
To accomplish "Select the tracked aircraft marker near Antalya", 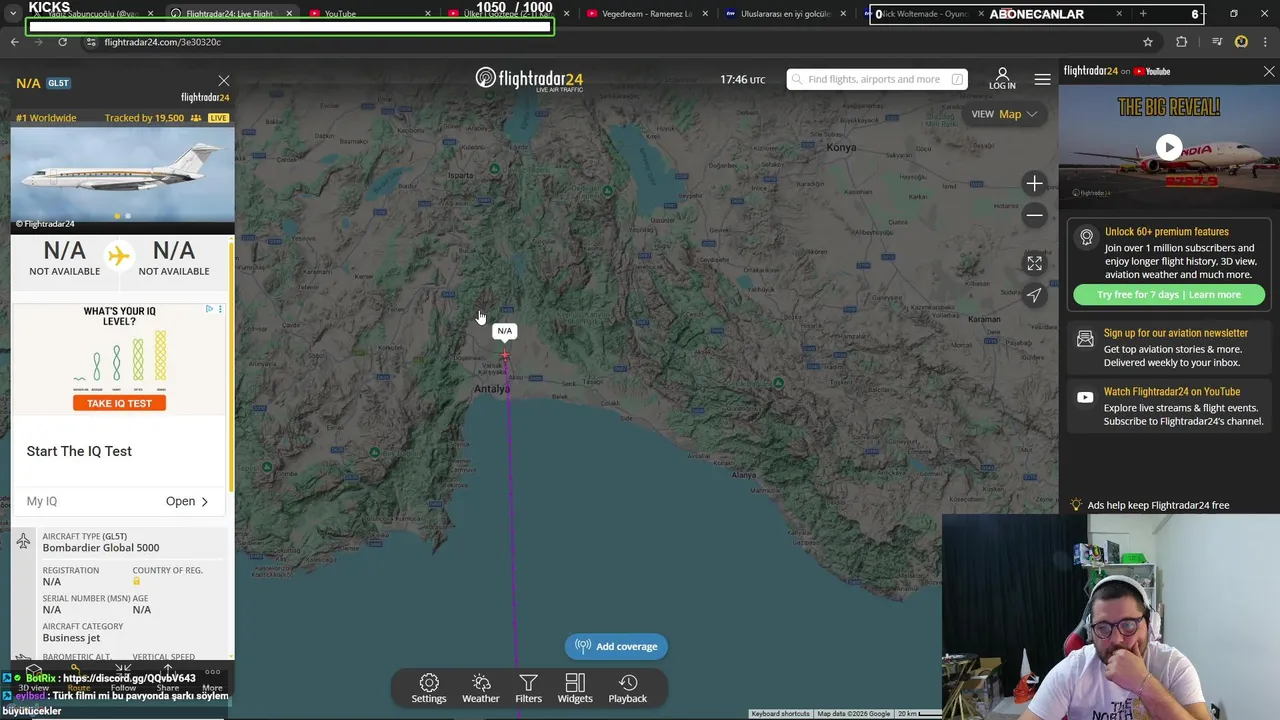I will tap(504, 355).
